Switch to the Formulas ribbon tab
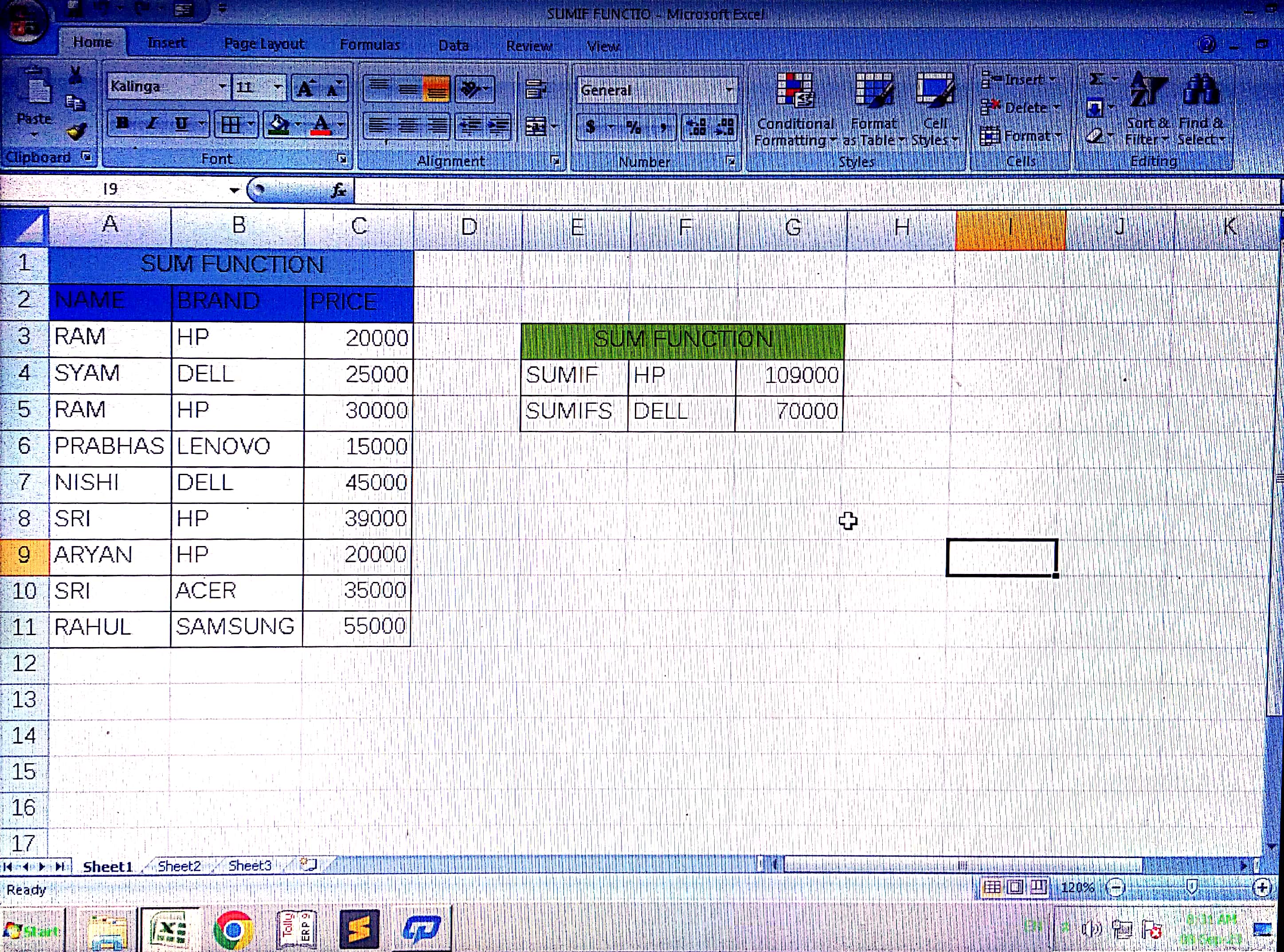 370,44
